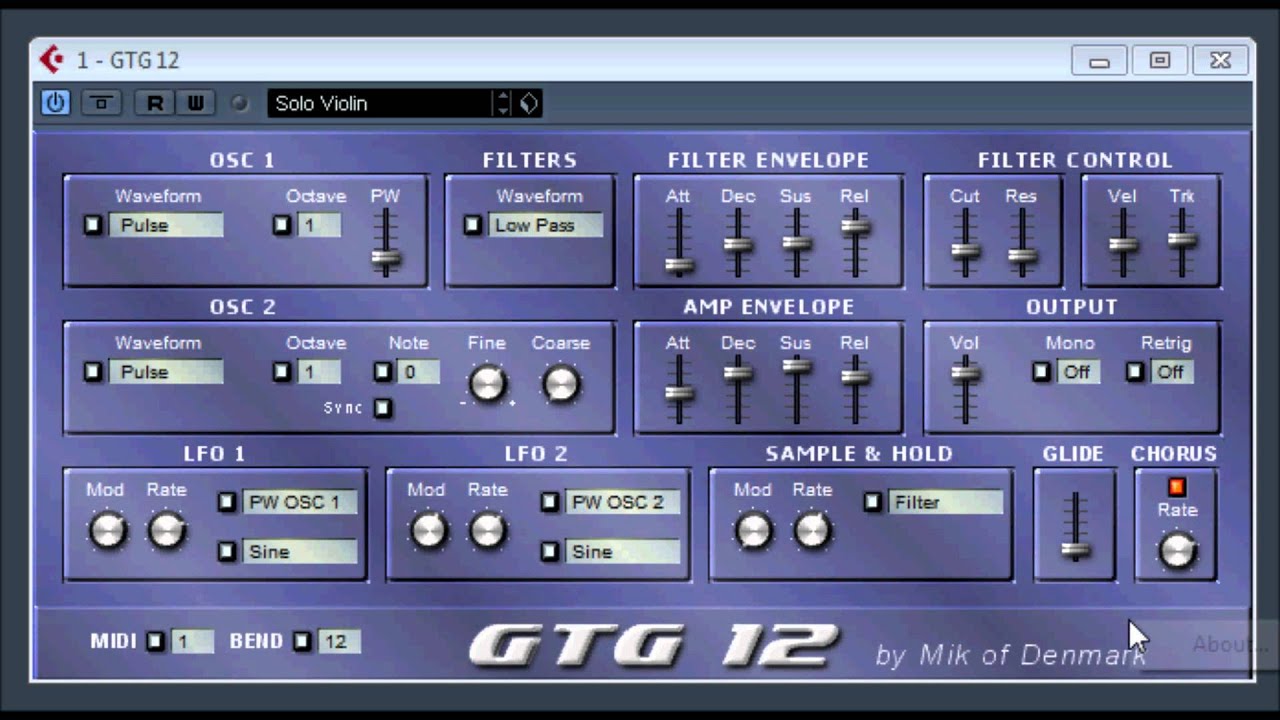Click the BEND range selector square
This screenshot has height=720, width=1280.
302,642
